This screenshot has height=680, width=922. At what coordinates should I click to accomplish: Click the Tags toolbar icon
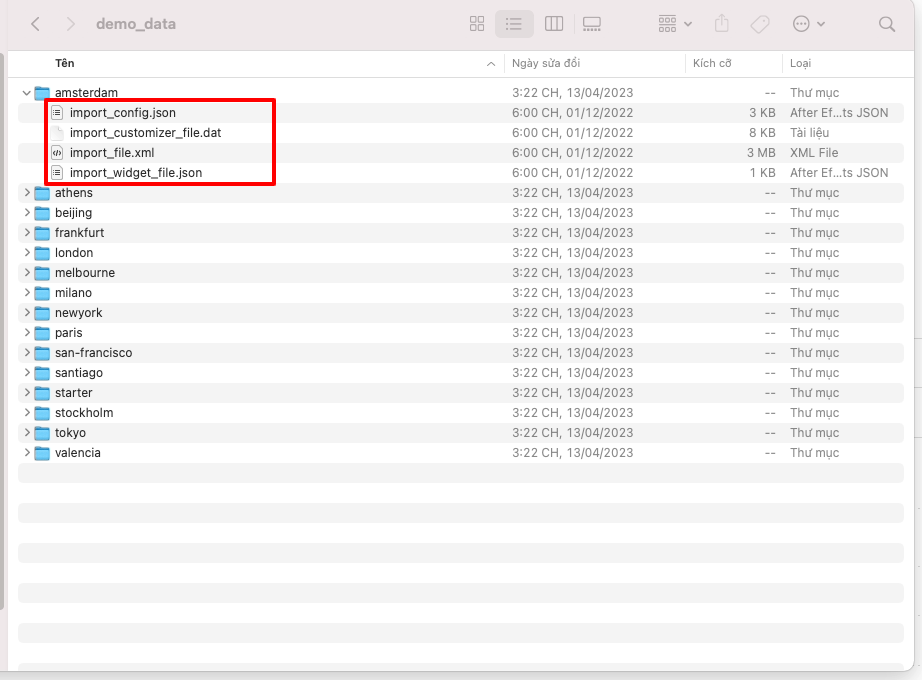(760, 24)
